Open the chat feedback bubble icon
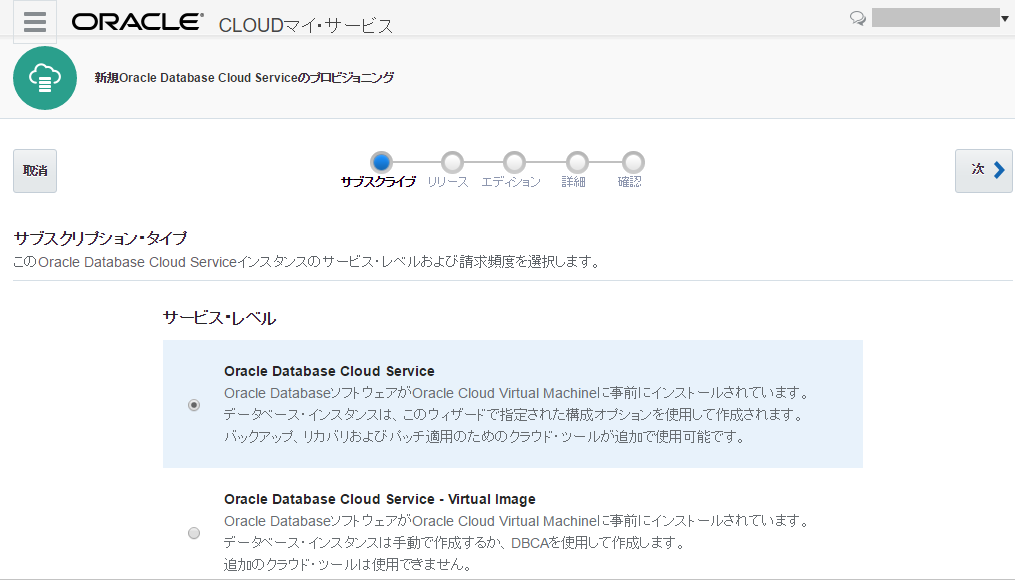Screen dimensions: 1015x580 [x=858, y=18]
